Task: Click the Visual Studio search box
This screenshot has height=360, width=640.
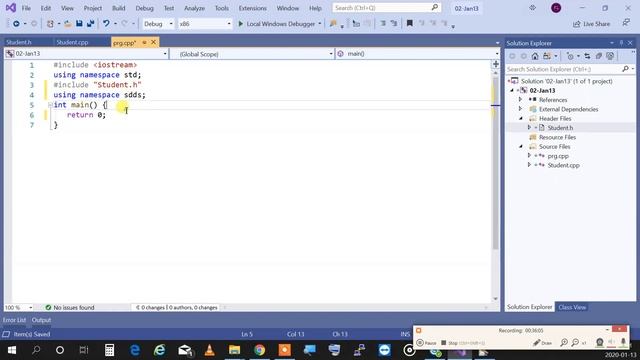Action: coord(386,8)
